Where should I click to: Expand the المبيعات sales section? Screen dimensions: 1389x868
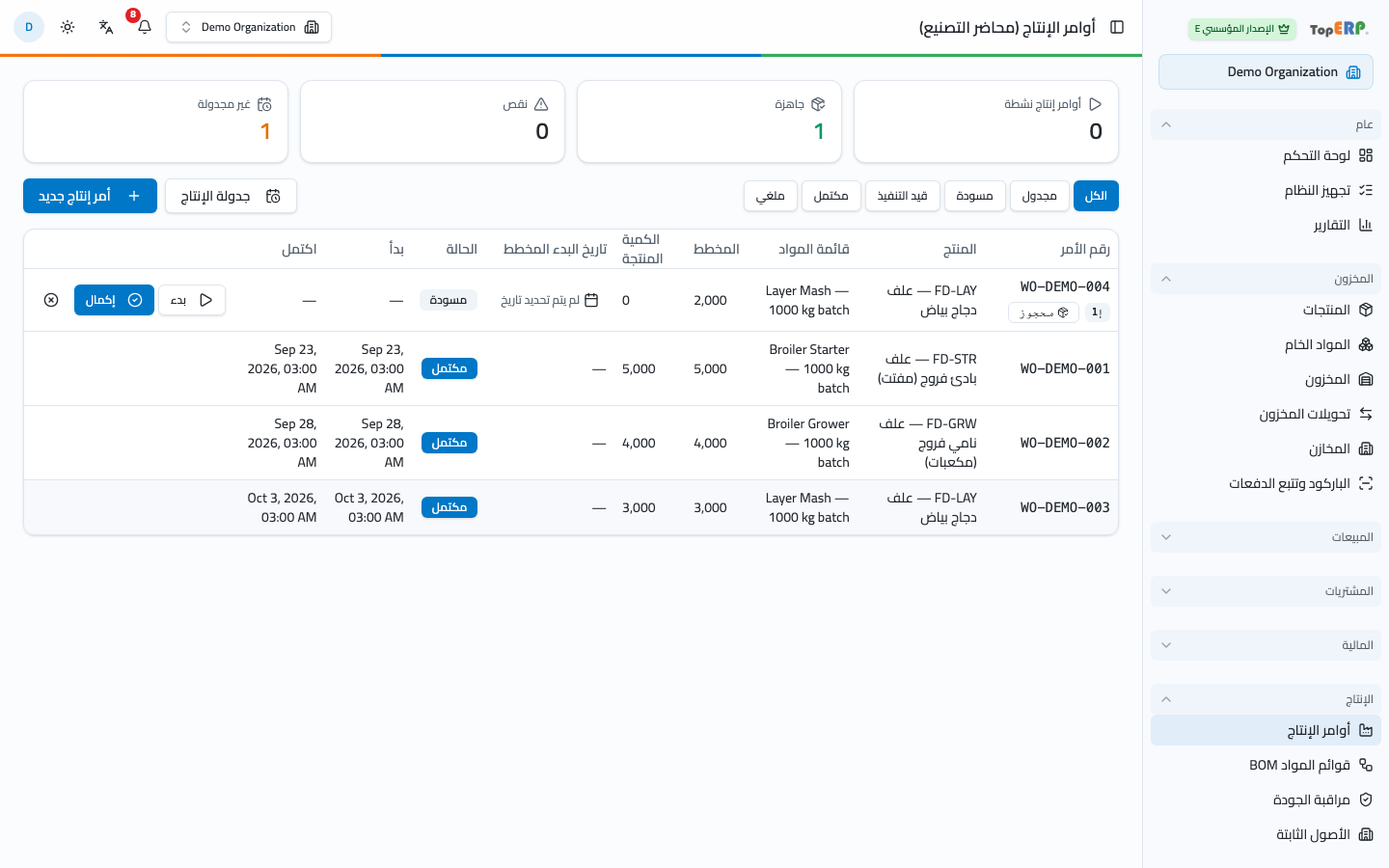(x=1266, y=537)
